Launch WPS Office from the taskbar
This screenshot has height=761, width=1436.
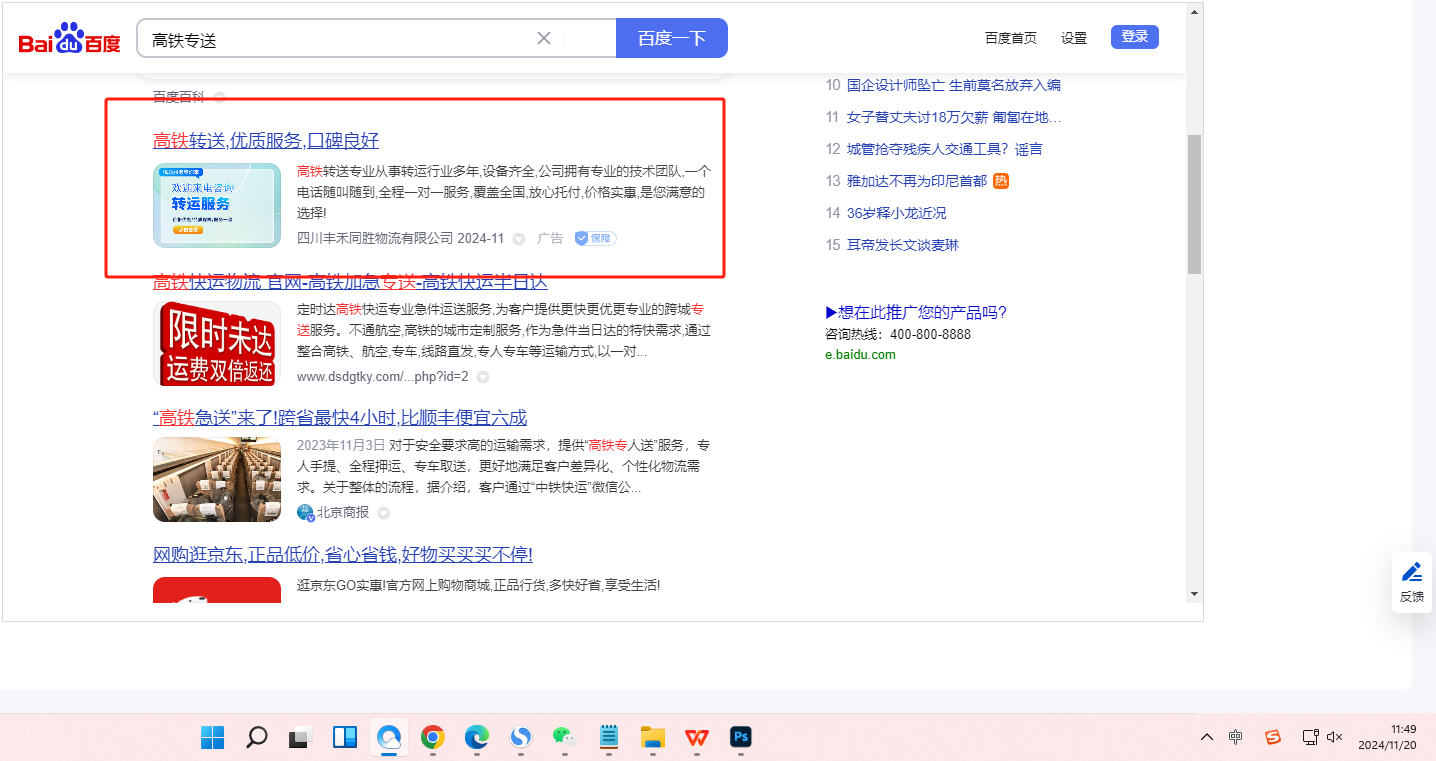tap(696, 738)
